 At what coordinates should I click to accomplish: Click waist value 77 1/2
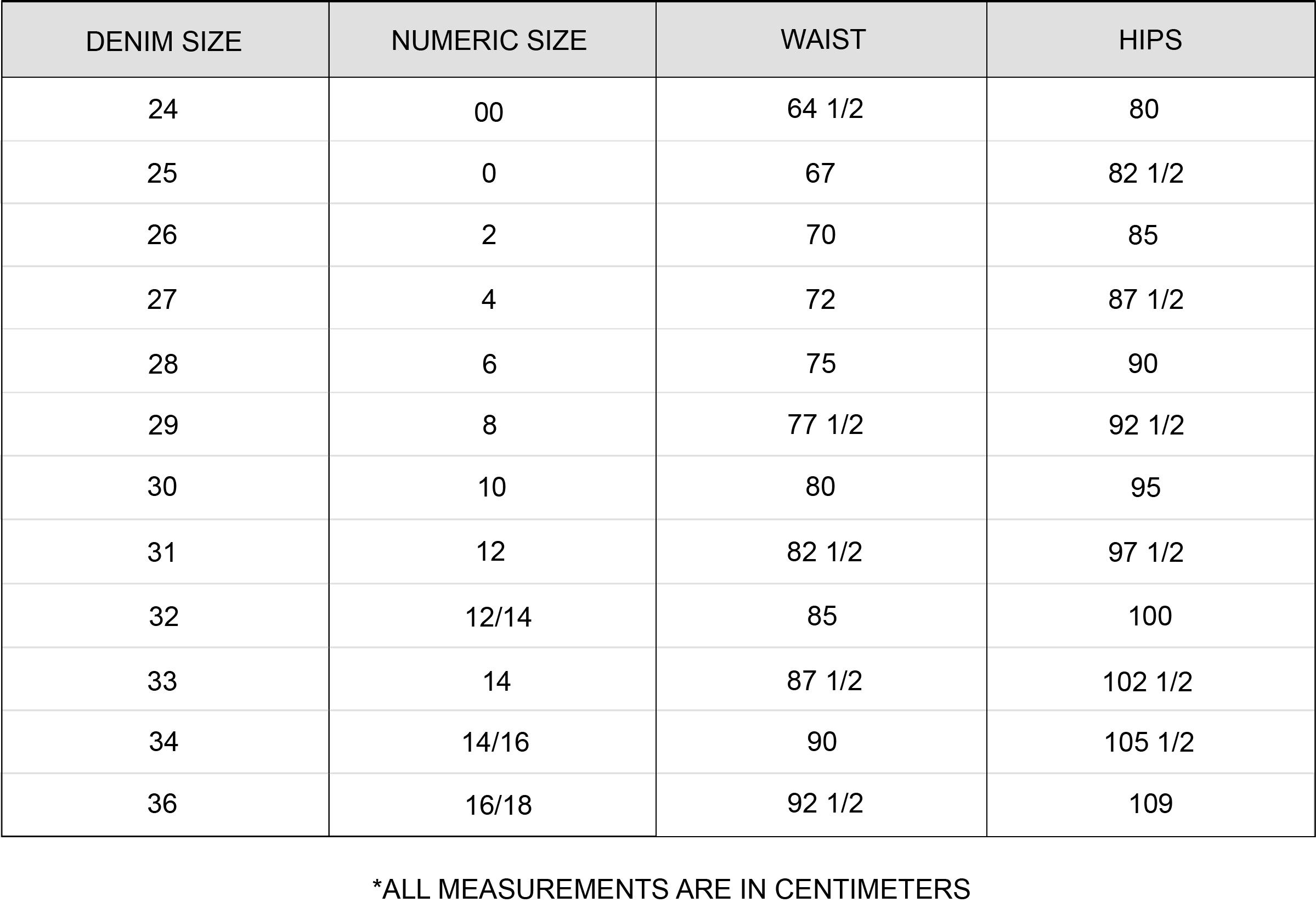tap(824, 425)
